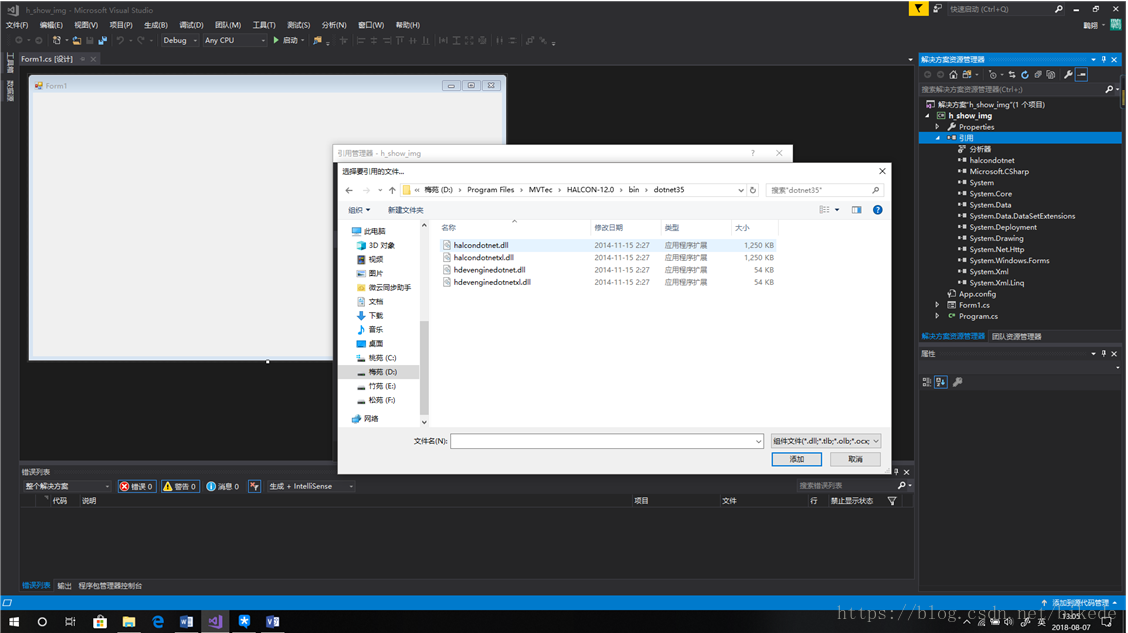1128x633 pixels.
Task: Expand the Form1.cs node in Solution Explorer
Action: coord(937,305)
